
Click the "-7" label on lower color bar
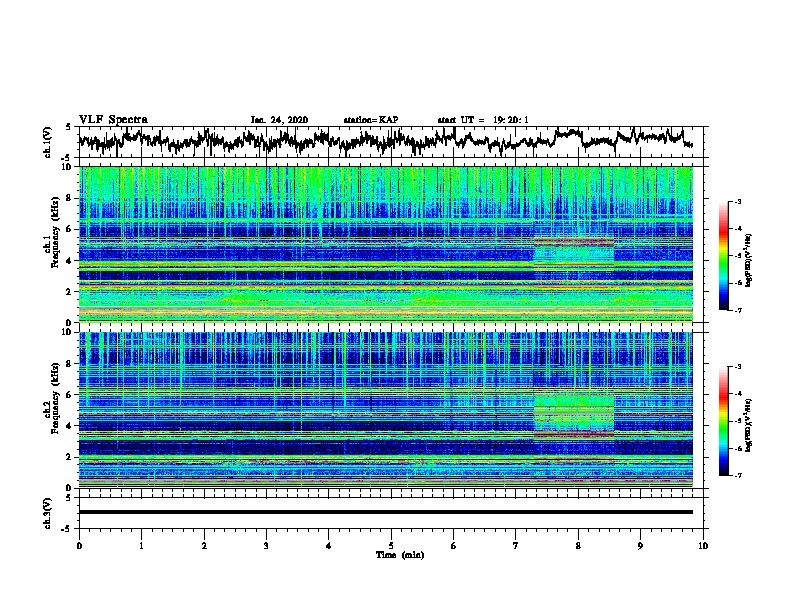[737, 475]
